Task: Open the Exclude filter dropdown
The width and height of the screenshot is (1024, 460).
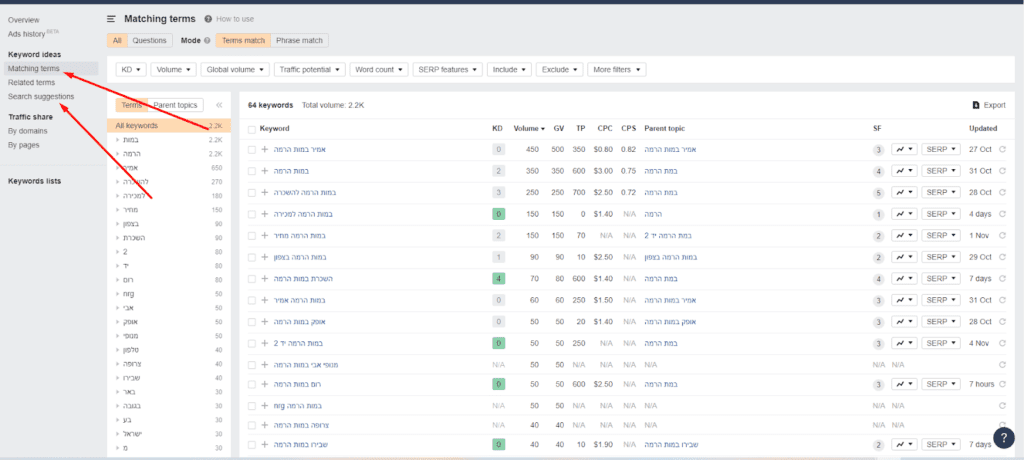Action: (x=560, y=69)
